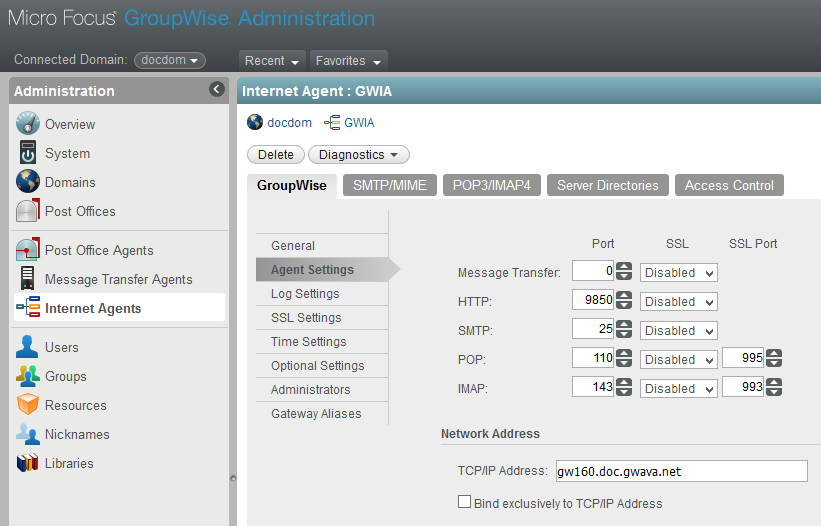
Task: Switch to the SMTP/MIME tab
Action: point(390,185)
